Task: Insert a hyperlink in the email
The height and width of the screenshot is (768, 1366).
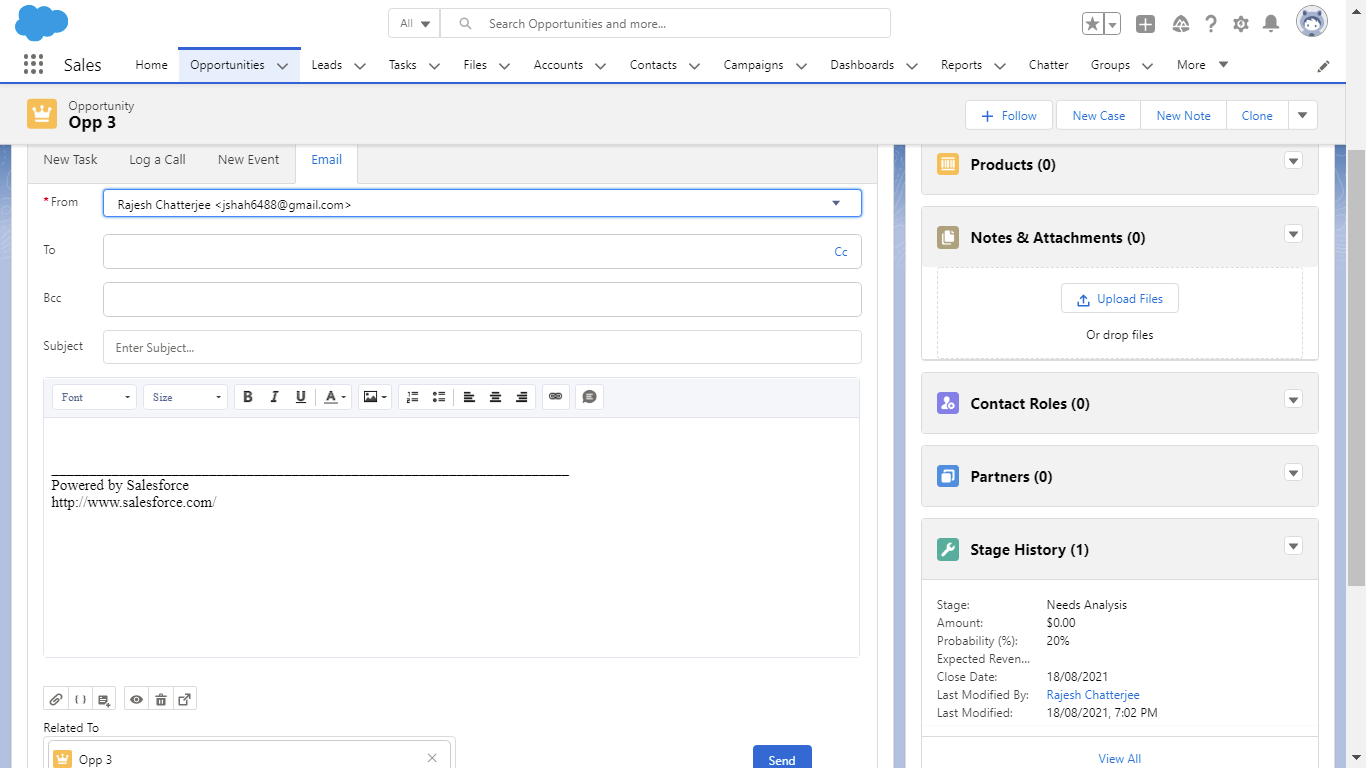Action: tap(556, 397)
